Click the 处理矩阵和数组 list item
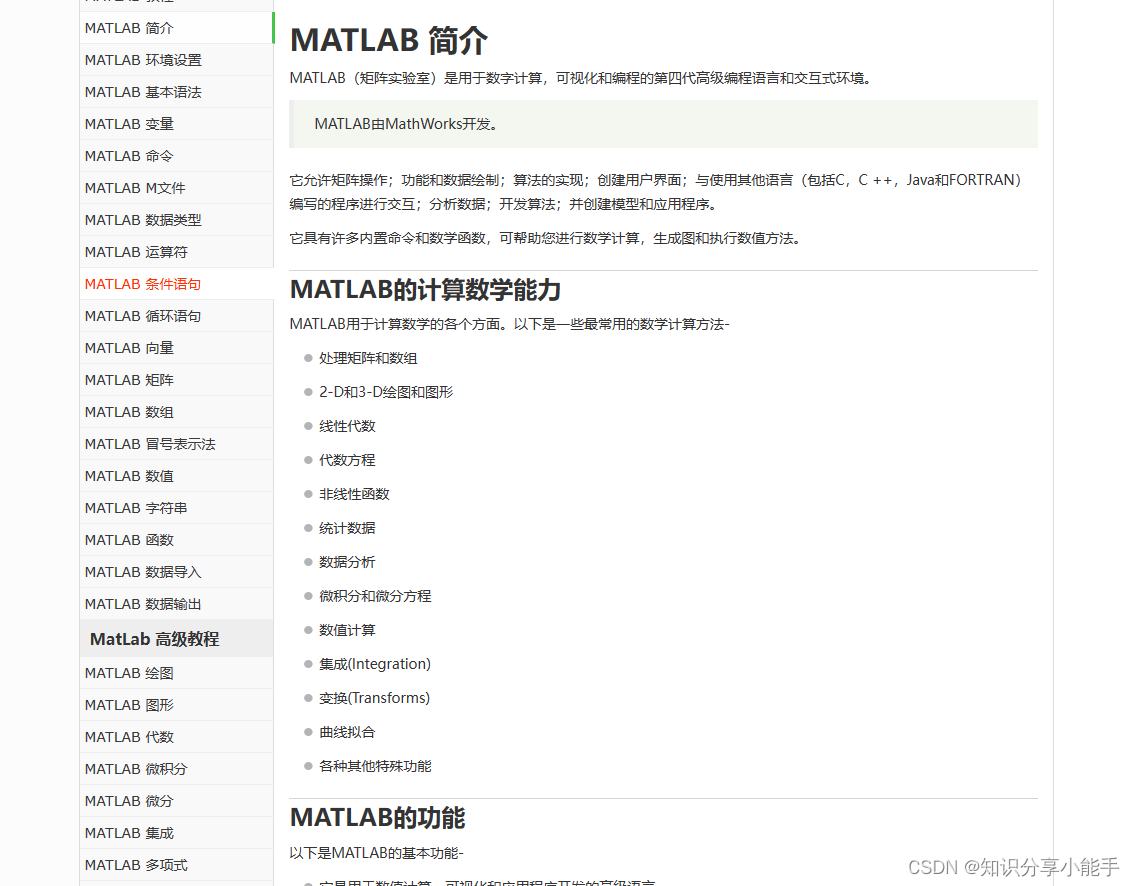This screenshot has height=886, width=1135. click(x=368, y=358)
